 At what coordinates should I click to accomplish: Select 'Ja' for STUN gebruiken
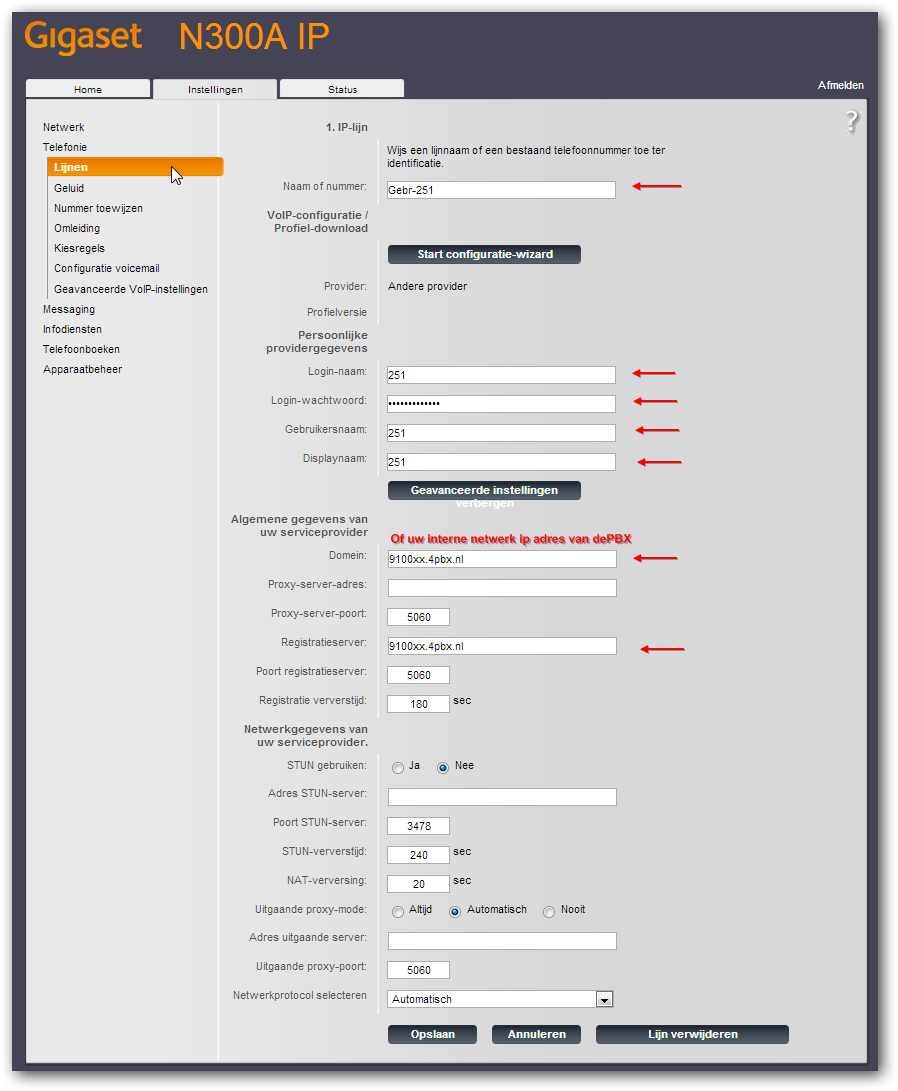click(398, 768)
